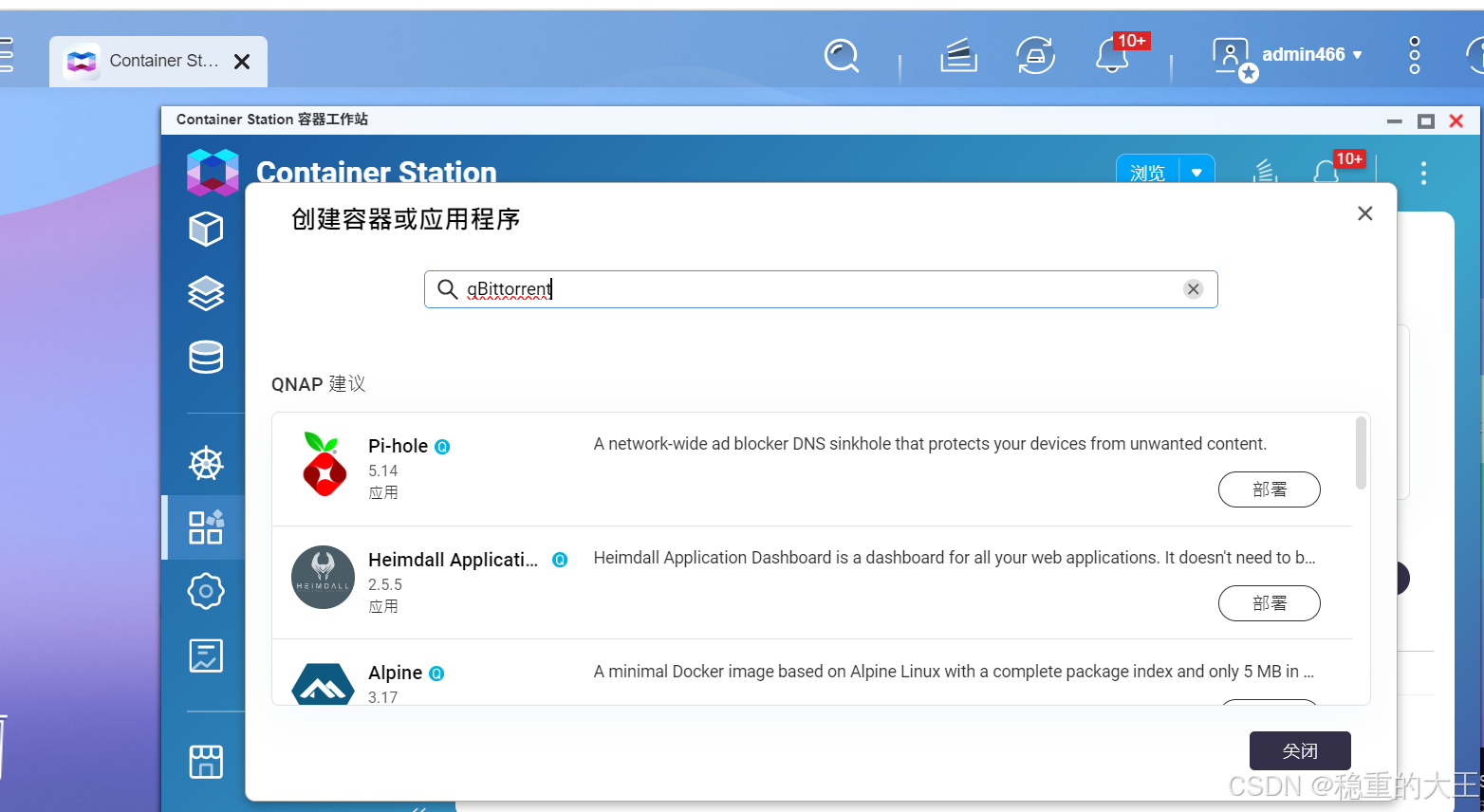Open the Preferences hexagon gear sidebar icon
Image resolution: width=1484 pixels, height=812 pixels.
[206, 591]
